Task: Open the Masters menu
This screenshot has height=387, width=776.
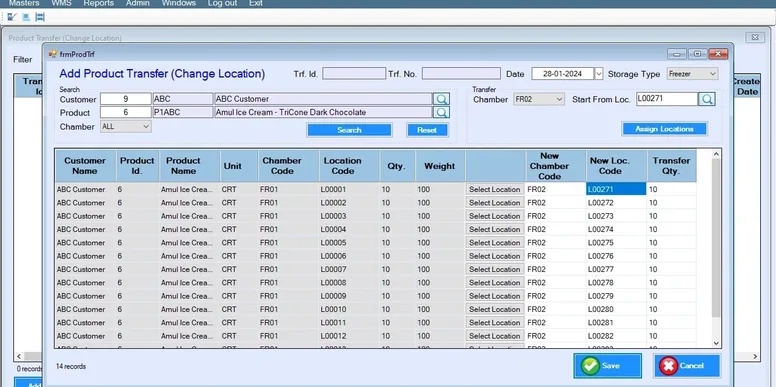Action: tap(24, 3)
